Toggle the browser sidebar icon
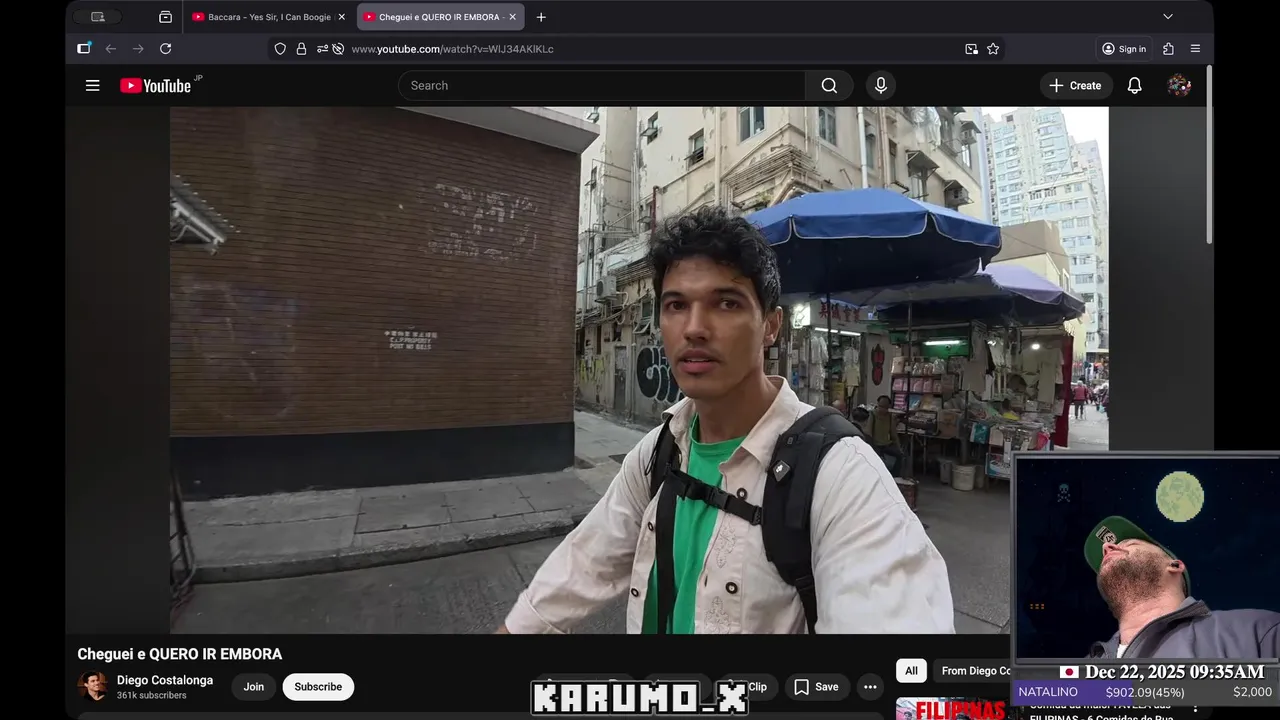The image size is (1280, 720). pos(84,49)
